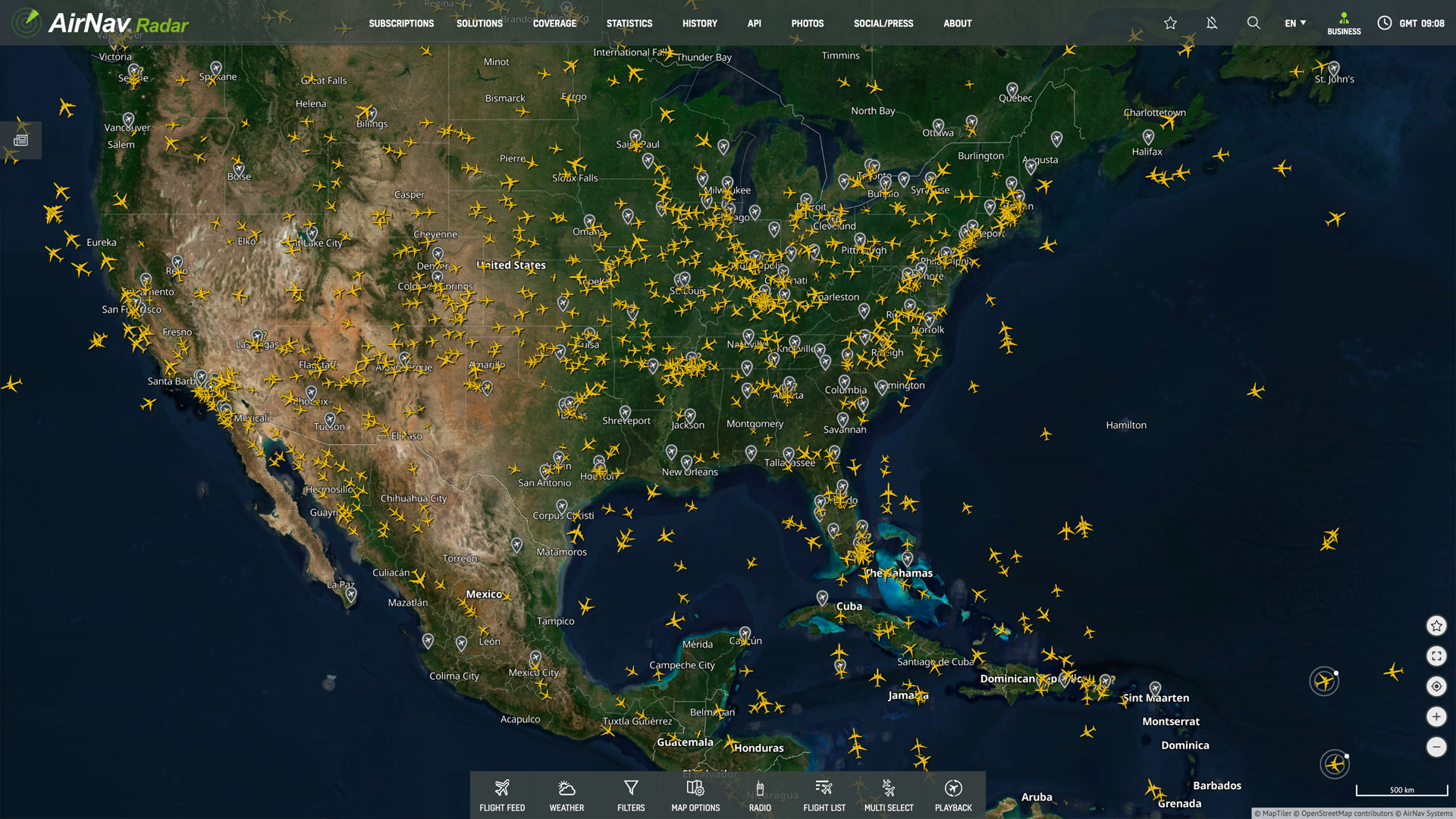Click the search magnifier icon

coord(1254,23)
